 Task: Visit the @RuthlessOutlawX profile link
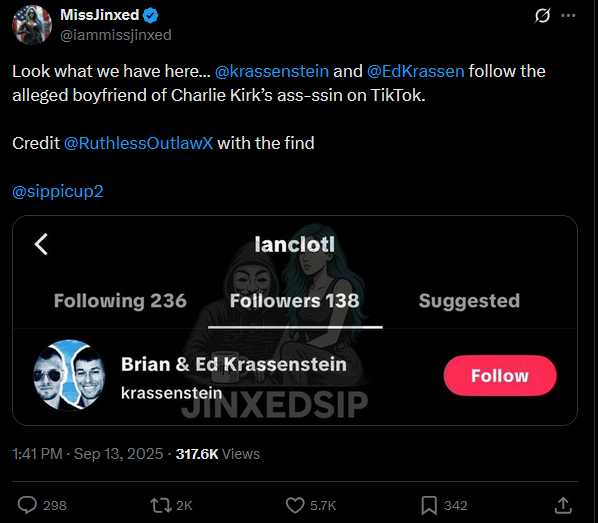[x=138, y=143]
